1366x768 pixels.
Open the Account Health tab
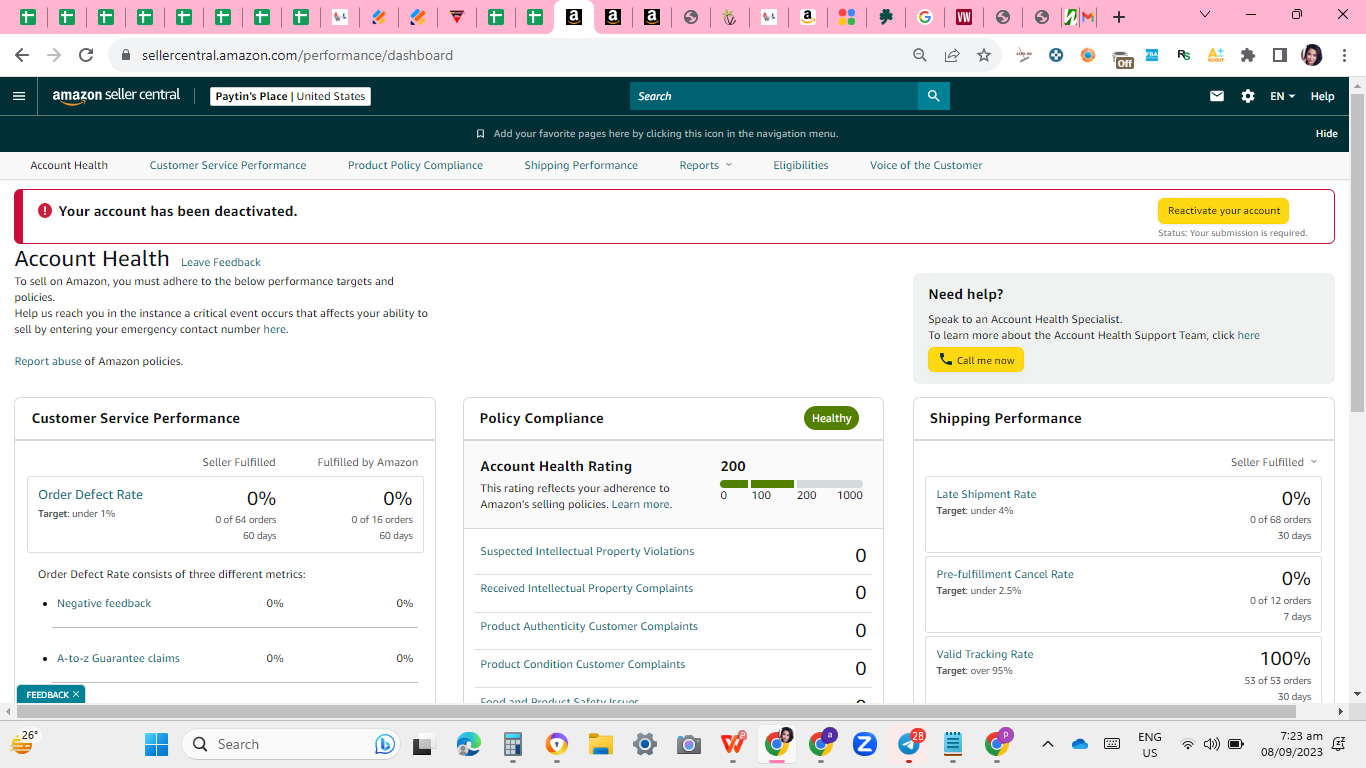point(69,165)
